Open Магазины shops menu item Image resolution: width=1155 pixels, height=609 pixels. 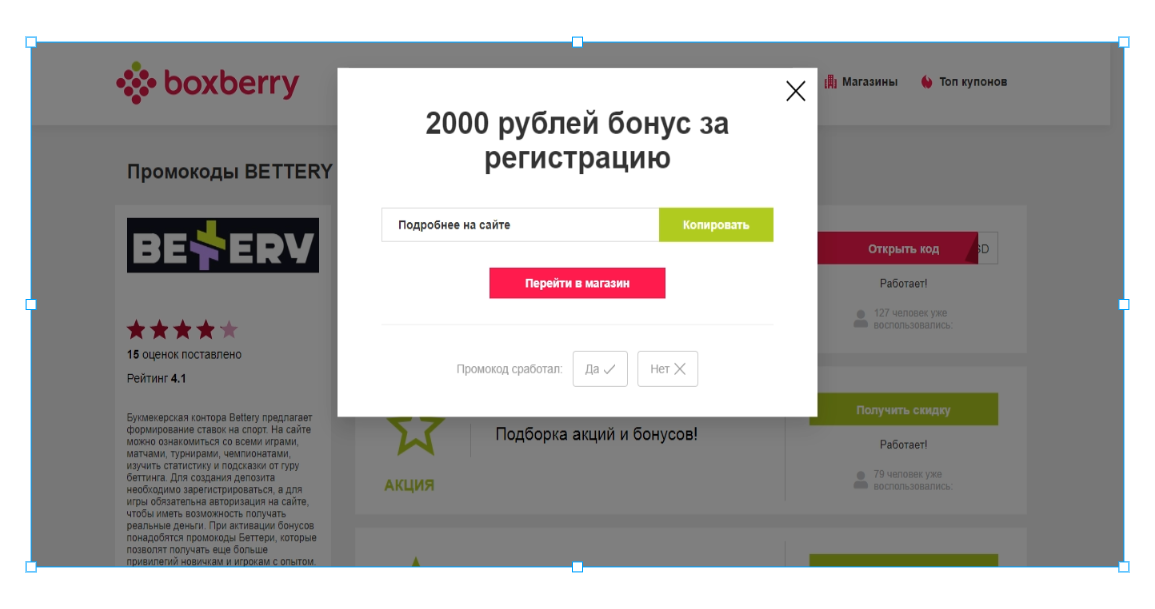(861, 82)
